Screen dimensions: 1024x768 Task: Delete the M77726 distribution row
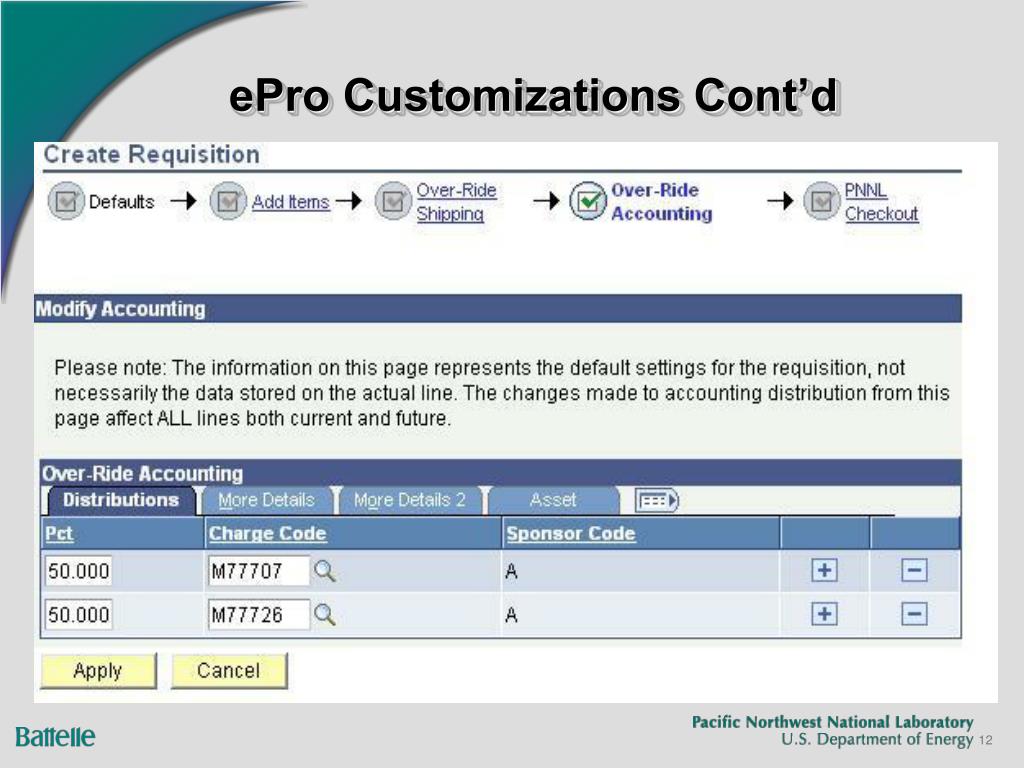[x=914, y=614]
